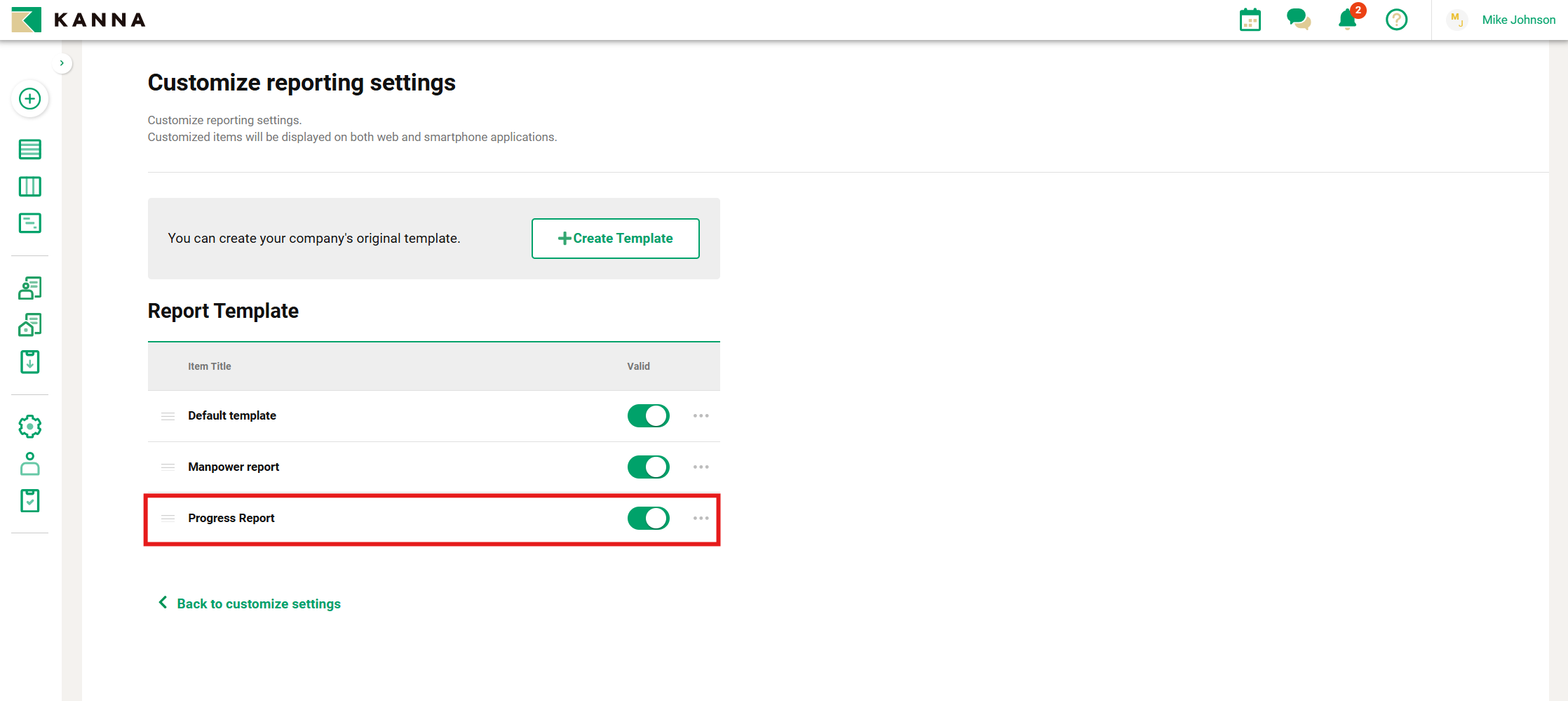
Task: Disable the Default template toggle
Action: [x=648, y=416]
